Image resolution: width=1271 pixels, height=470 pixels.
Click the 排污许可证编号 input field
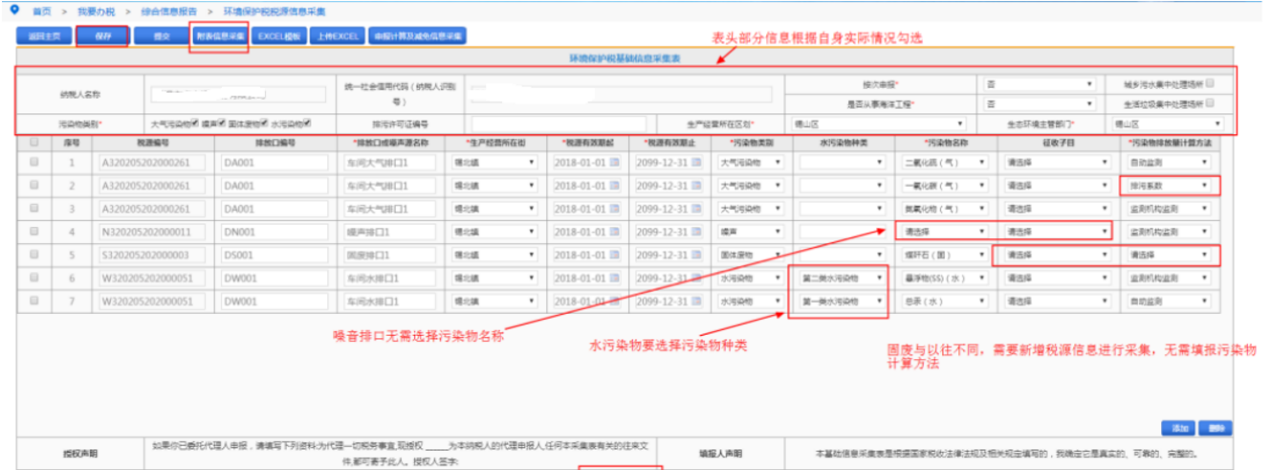(x=552, y=124)
